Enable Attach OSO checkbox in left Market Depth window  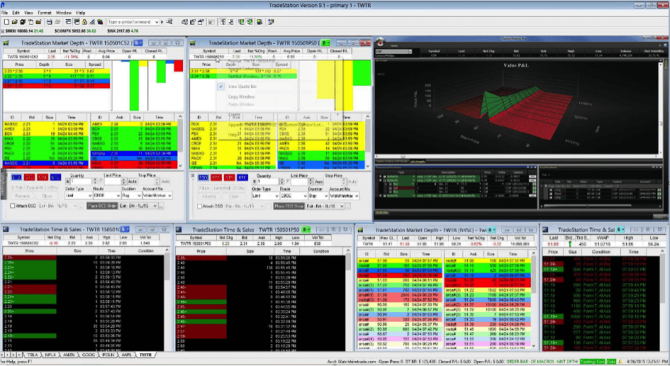pyautogui.click(x=13, y=206)
